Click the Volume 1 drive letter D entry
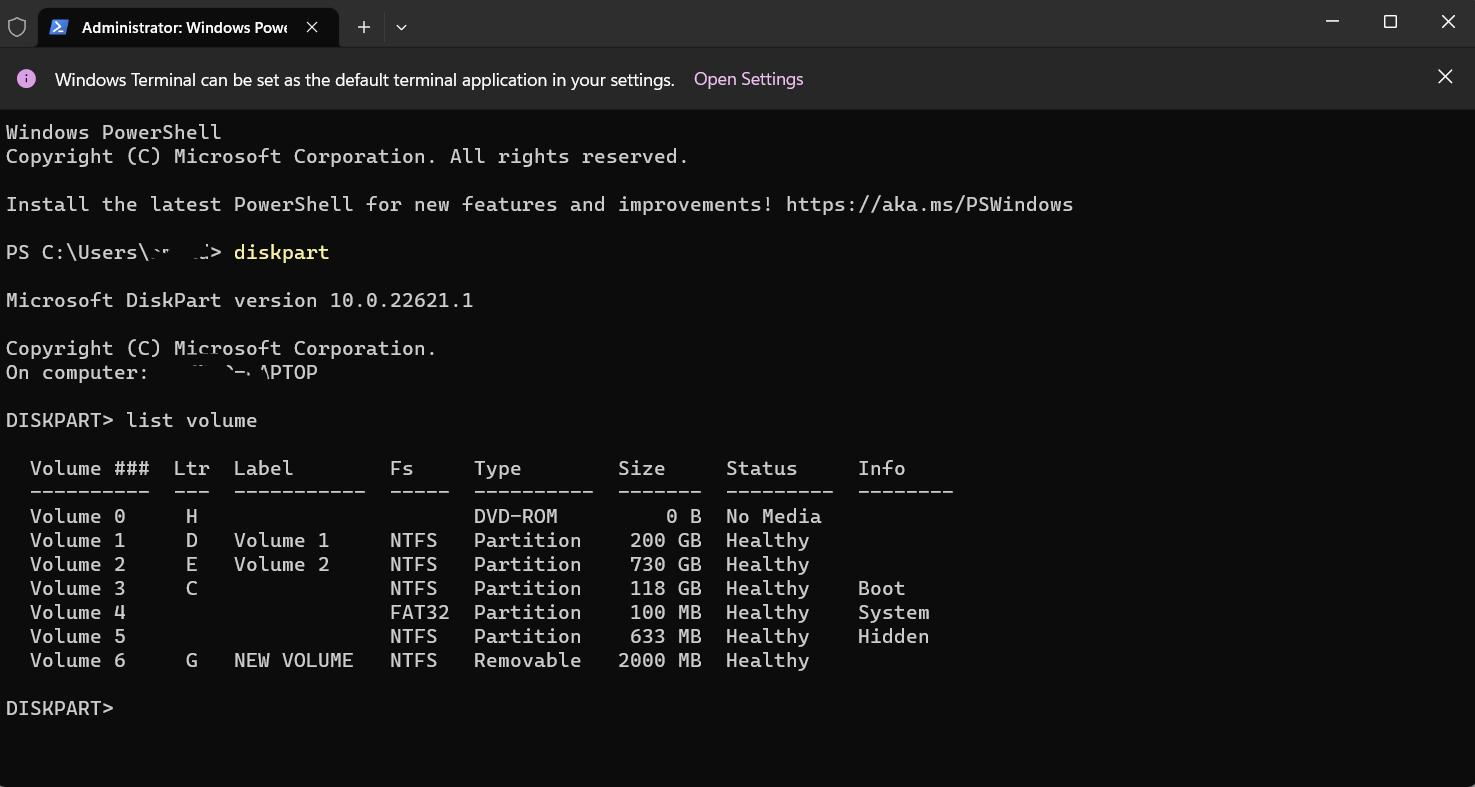 pos(191,540)
